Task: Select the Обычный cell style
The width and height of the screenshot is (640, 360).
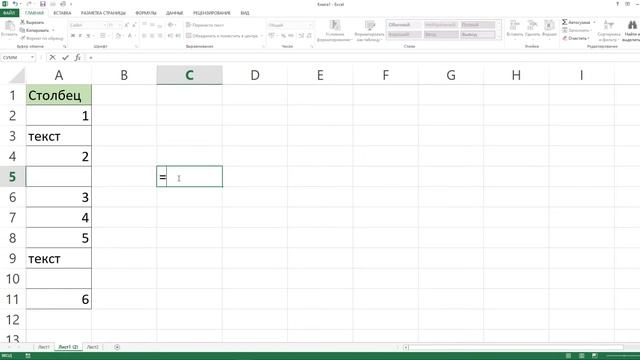Action: click(404, 25)
